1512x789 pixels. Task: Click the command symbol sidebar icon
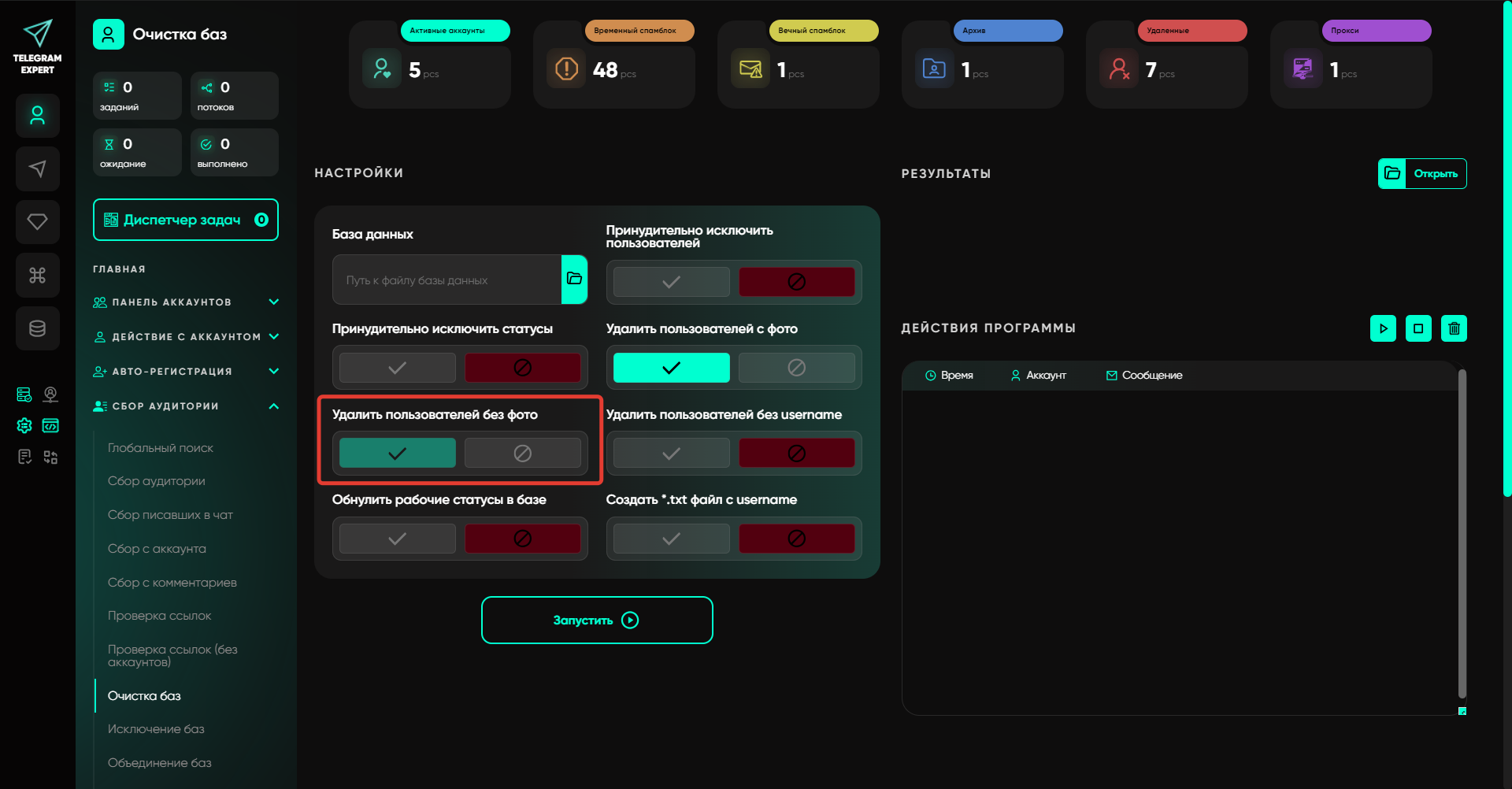37,276
